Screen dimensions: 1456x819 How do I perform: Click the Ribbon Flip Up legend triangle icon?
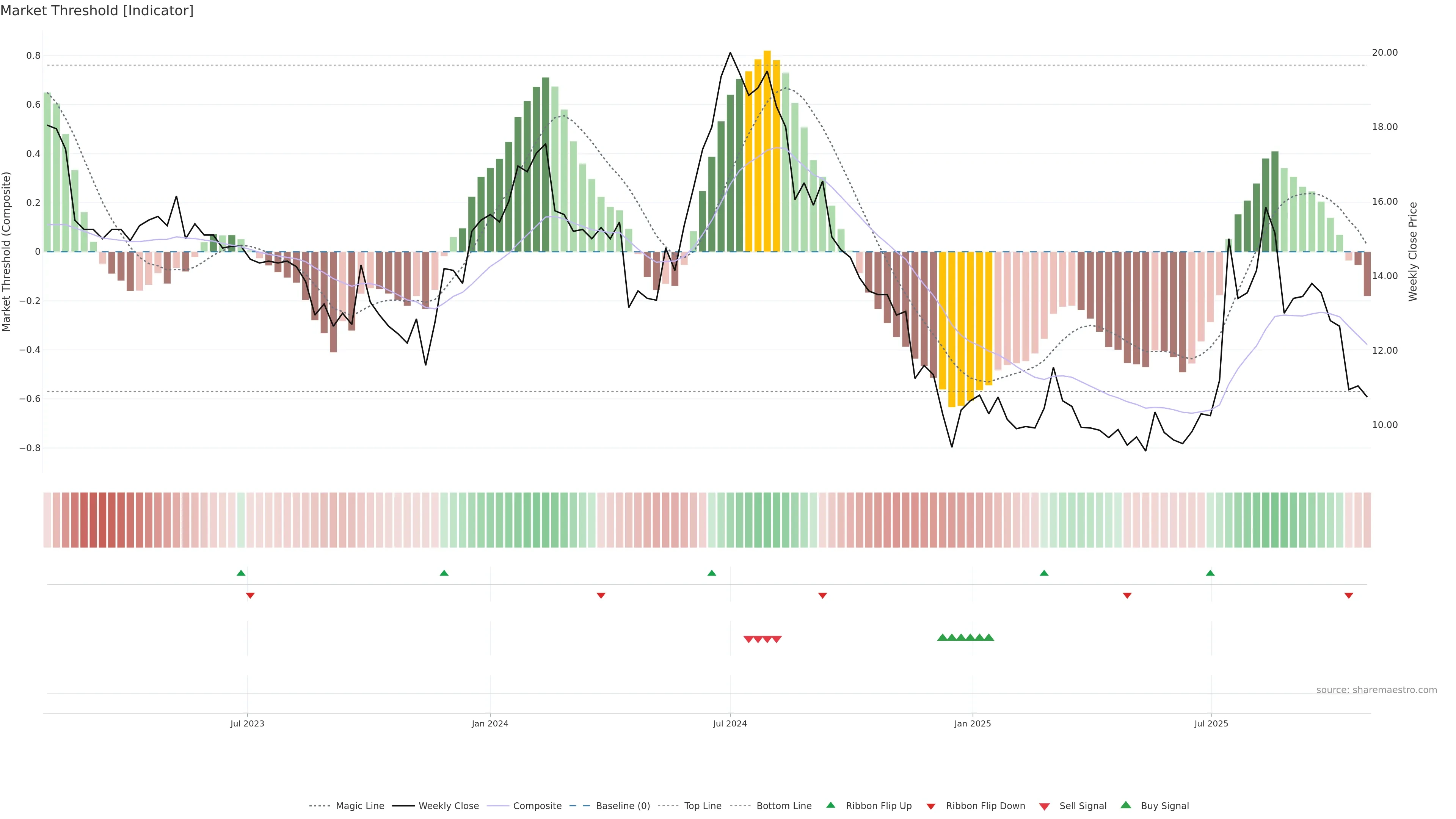[830, 805]
